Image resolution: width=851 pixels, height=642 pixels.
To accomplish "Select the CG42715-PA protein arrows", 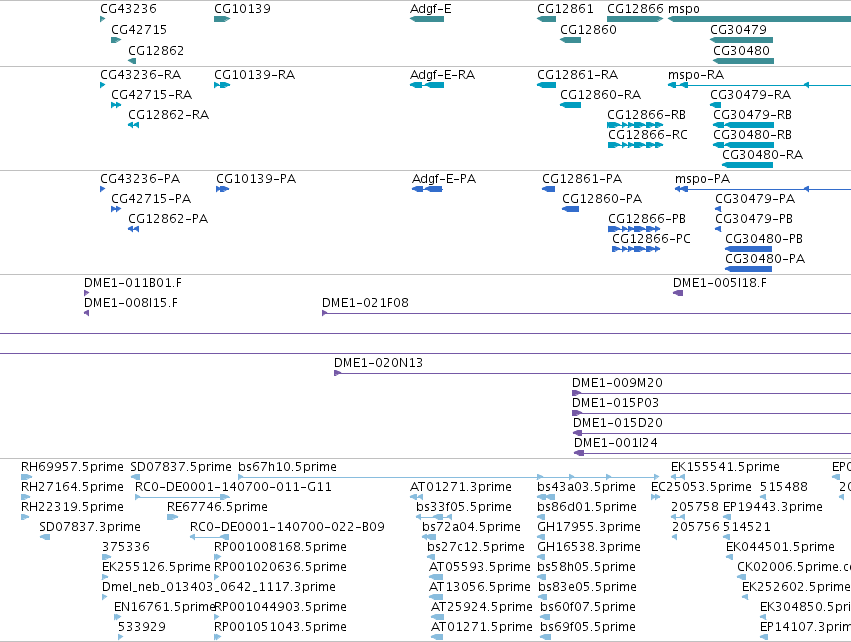I will [116, 209].
